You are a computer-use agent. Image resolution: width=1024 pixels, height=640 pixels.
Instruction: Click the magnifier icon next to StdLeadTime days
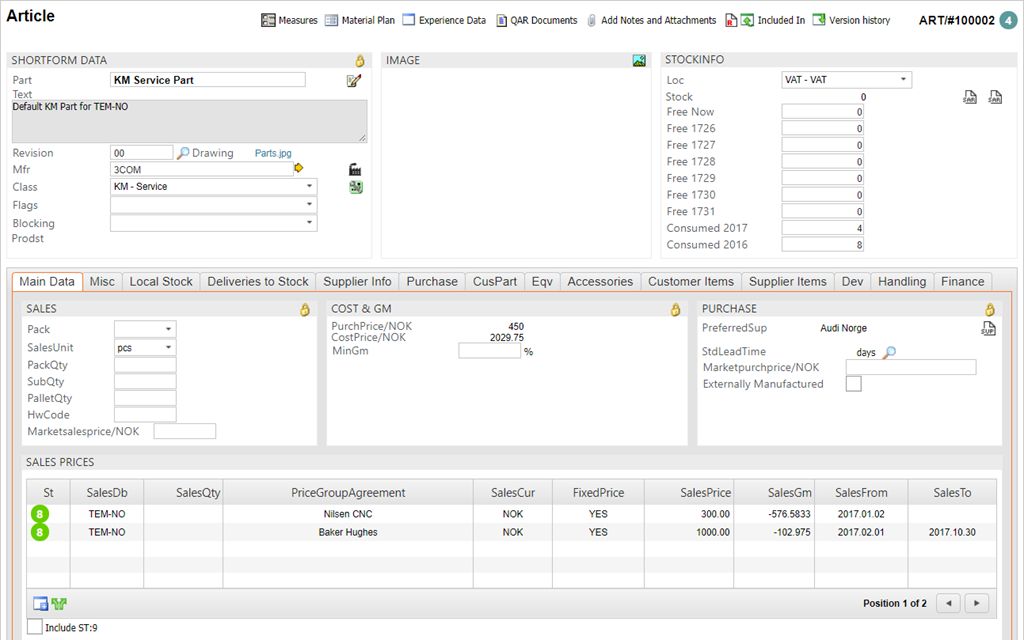[x=889, y=352]
